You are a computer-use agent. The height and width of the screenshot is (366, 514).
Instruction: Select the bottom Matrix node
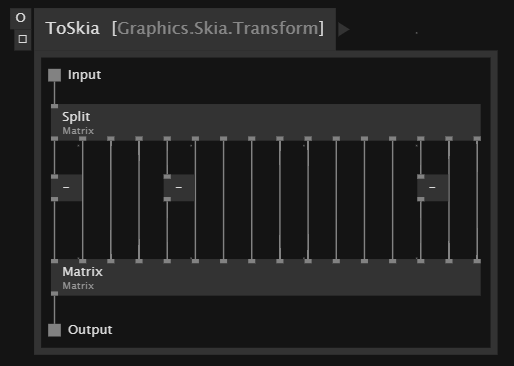[x=266, y=277]
